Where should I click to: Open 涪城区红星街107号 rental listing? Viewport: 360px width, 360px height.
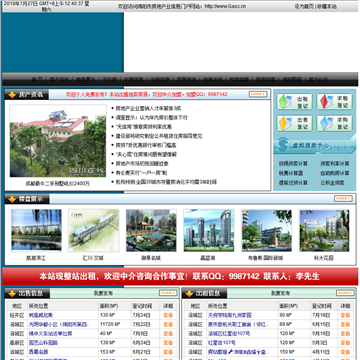point(229,334)
